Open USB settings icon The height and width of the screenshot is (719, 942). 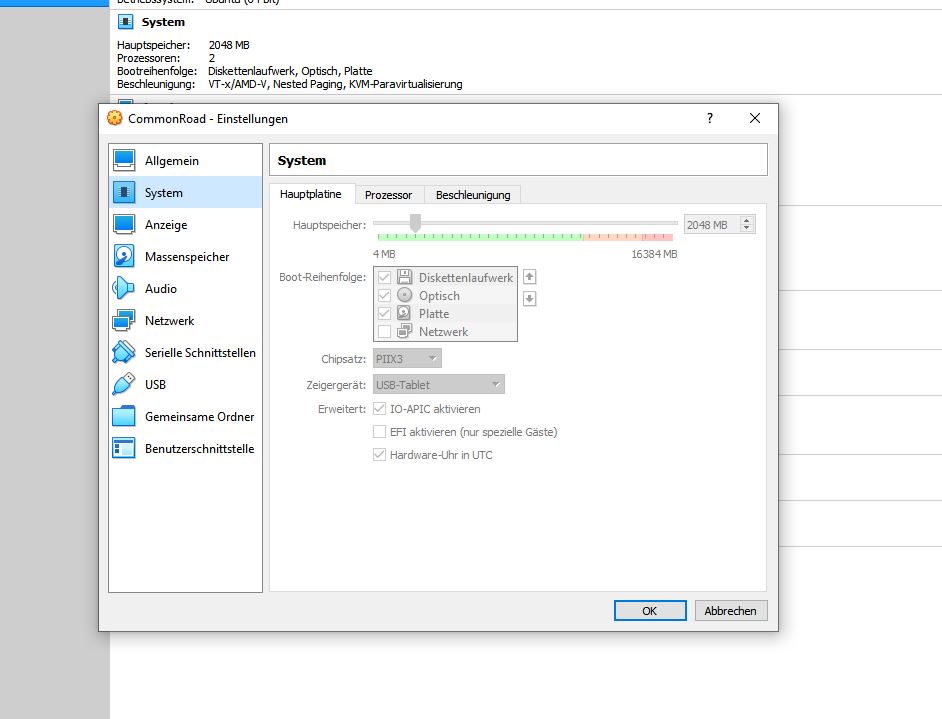pos(124,384)
